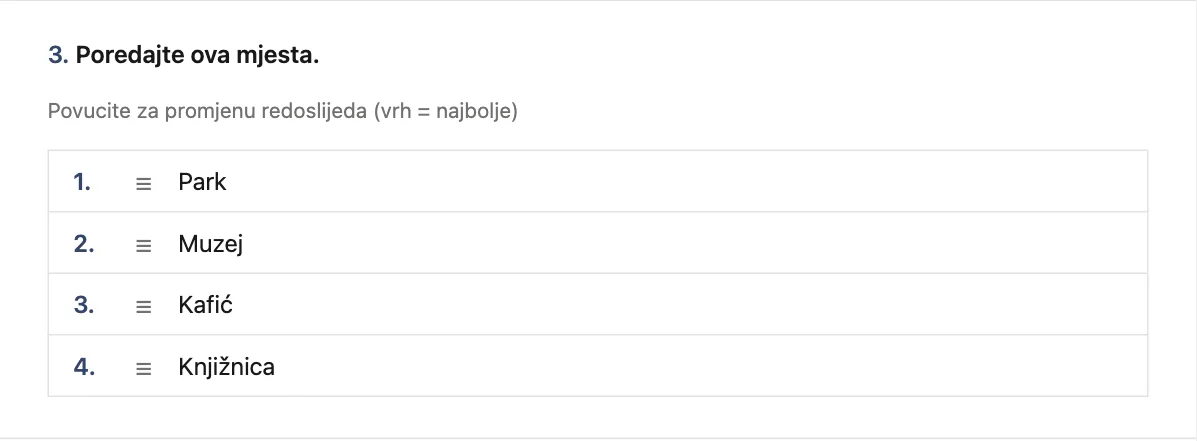
Task: Click the hint text Povucite za promjenu redoslijeda
Action: tap(208, 111)
